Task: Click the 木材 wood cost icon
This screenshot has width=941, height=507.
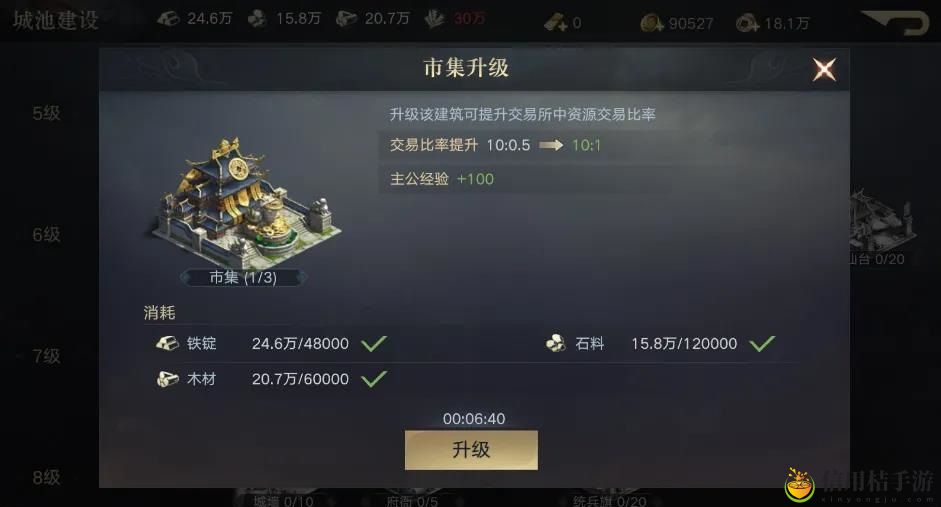Action: click(x=167, y=379)
